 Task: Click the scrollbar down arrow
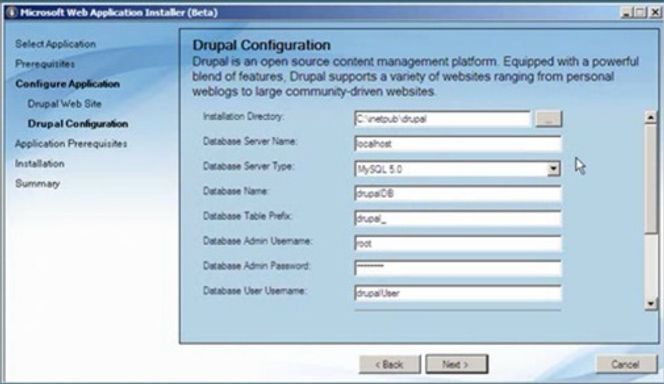click(651, 303)
